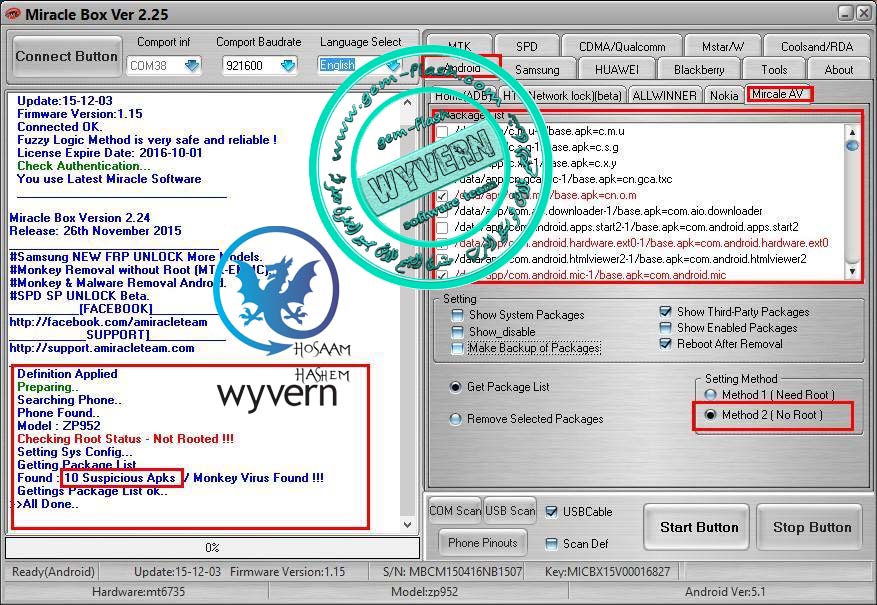Enable Make Backup of Packages
The height and width of the screenshot is (605, 877).
pyautogui.click(x=458, y=348)
